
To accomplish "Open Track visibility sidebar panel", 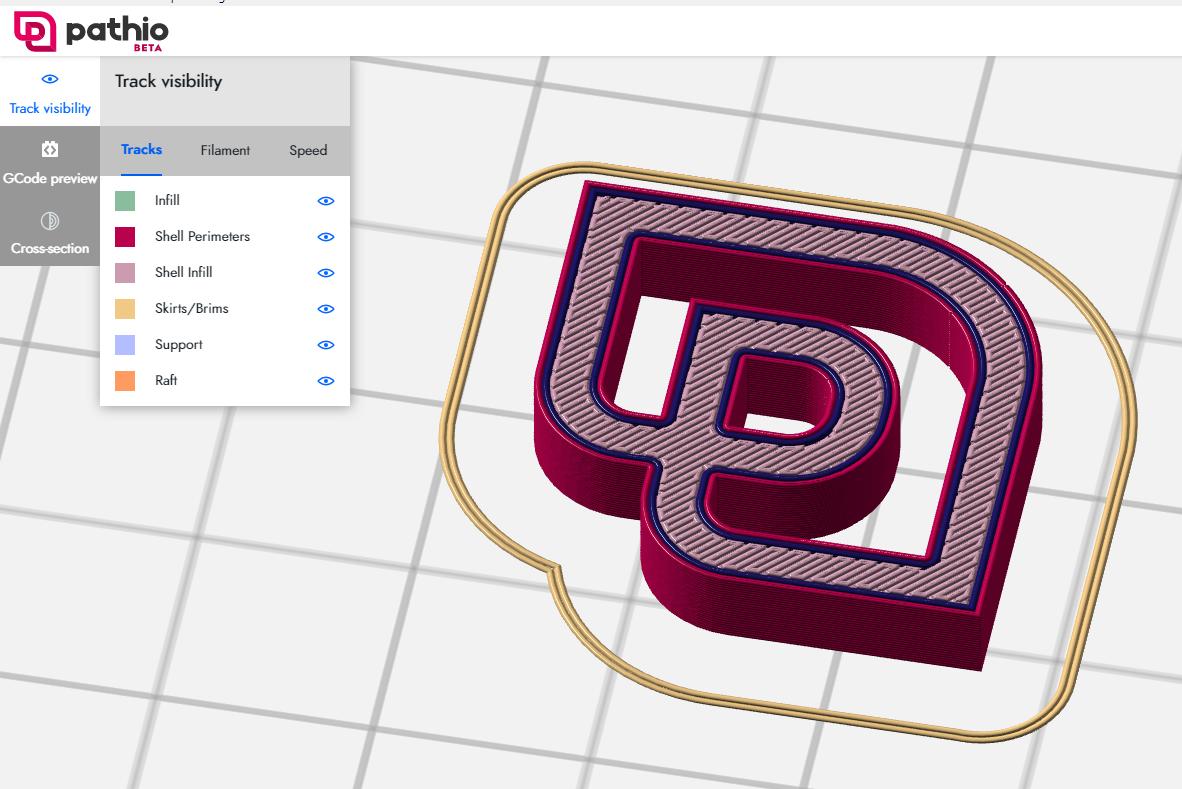I will pyautogui.click(x=50, y=93).
